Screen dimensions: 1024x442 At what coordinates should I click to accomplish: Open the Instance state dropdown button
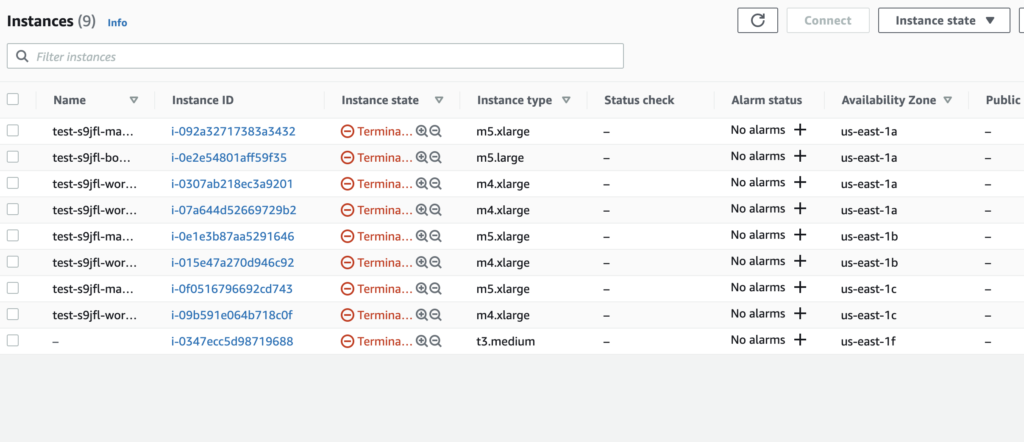pyautogui.click(x=944, y=20)
